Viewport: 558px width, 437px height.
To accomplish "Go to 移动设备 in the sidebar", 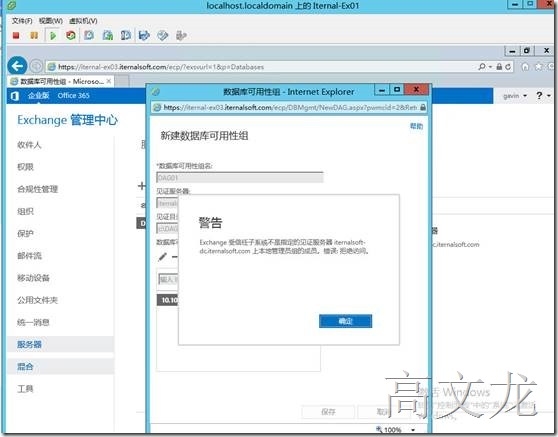I will (x=33, y=278).
